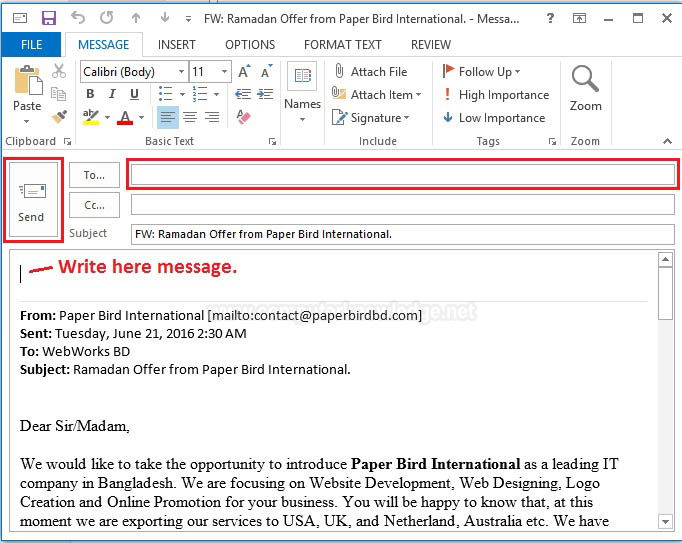
Task: Click the message body scroll down arrow
Action: (x=665, y=521)
